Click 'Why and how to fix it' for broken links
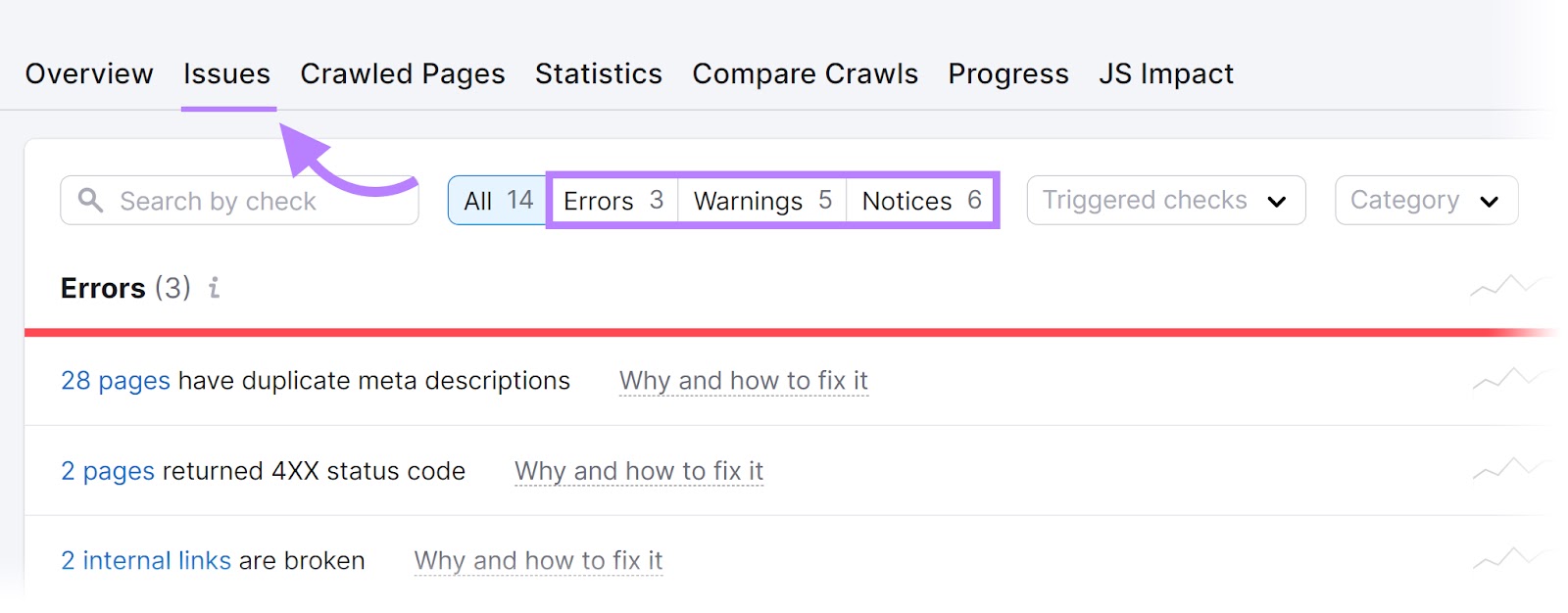1568x613 pixels. pyautogui.click(x=538, y=561)
